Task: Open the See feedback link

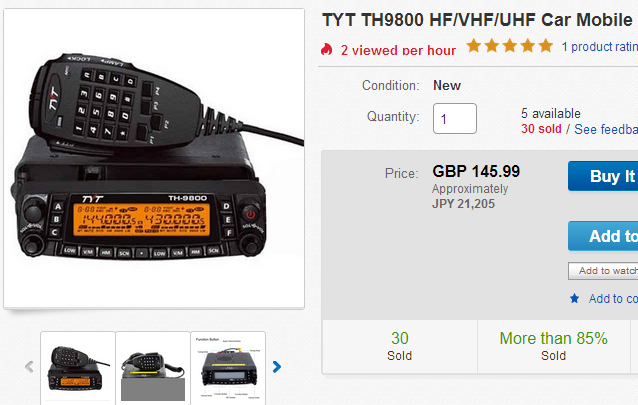Action: (x=606, y=129)
